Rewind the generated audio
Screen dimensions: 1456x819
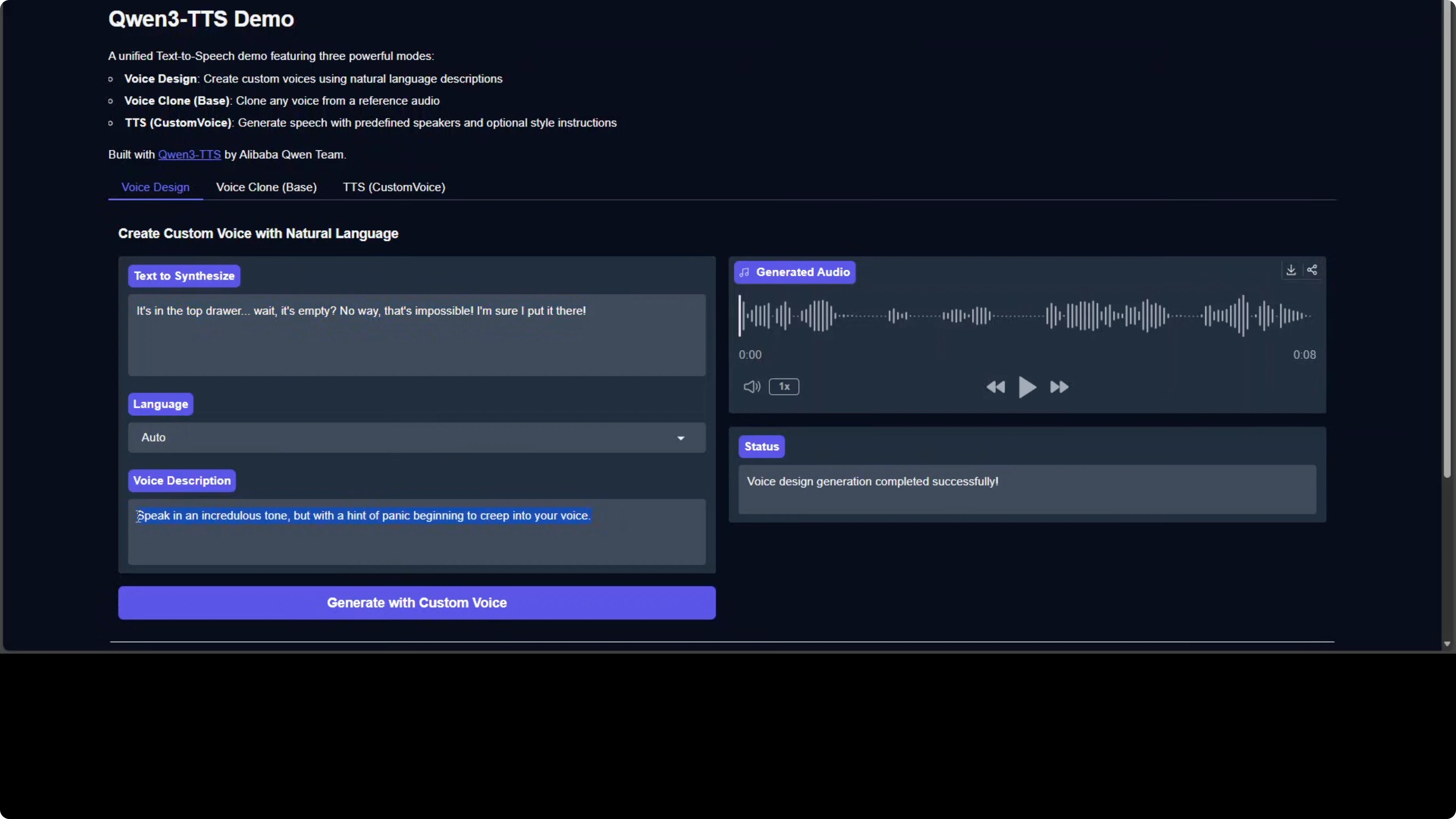995,387
